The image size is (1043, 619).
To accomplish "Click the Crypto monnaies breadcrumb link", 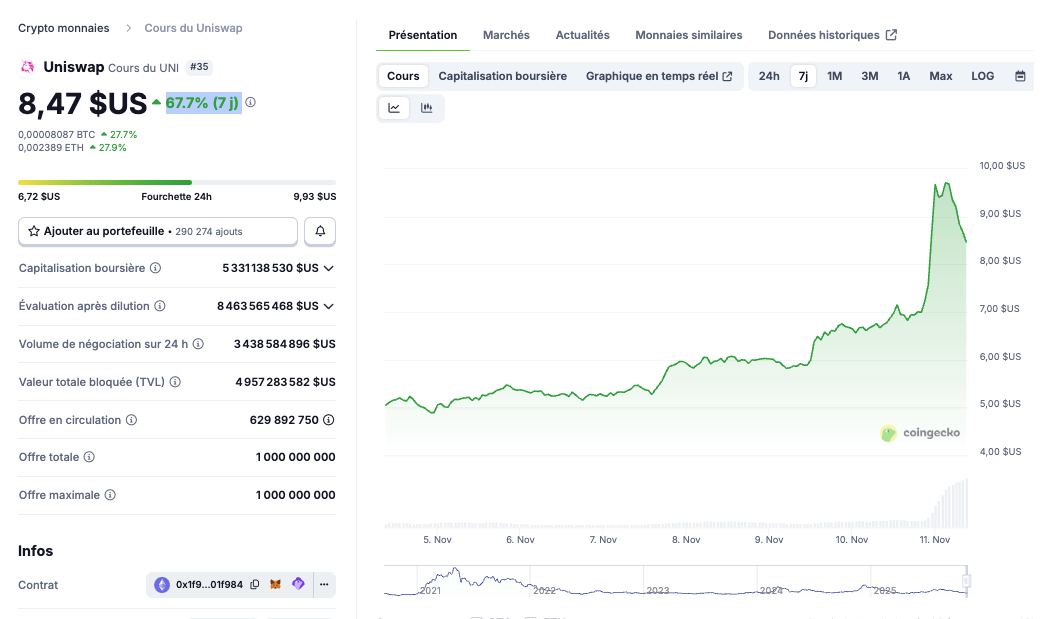I will click(63, 28).
